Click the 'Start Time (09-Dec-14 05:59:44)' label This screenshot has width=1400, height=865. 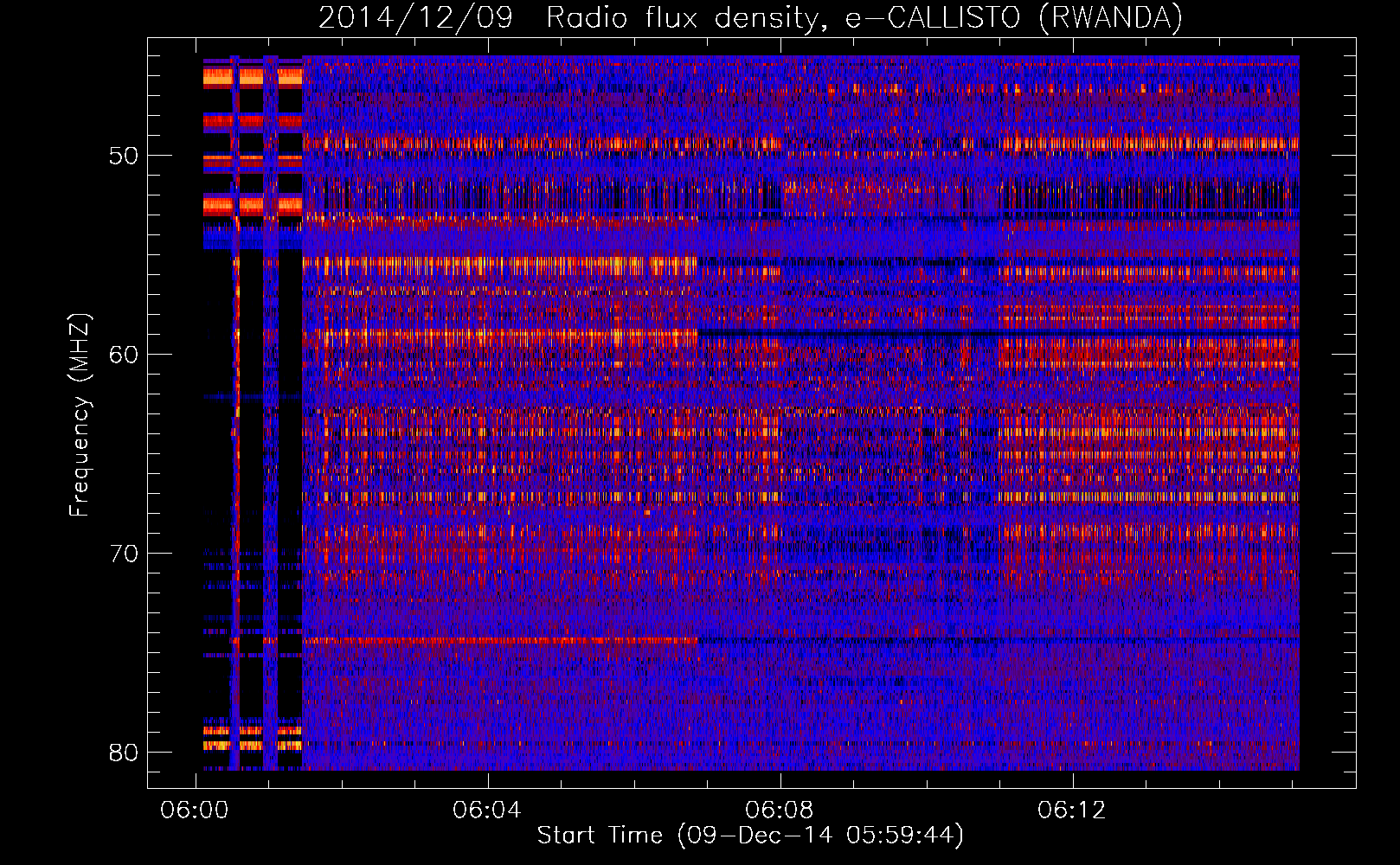[750, 836]
